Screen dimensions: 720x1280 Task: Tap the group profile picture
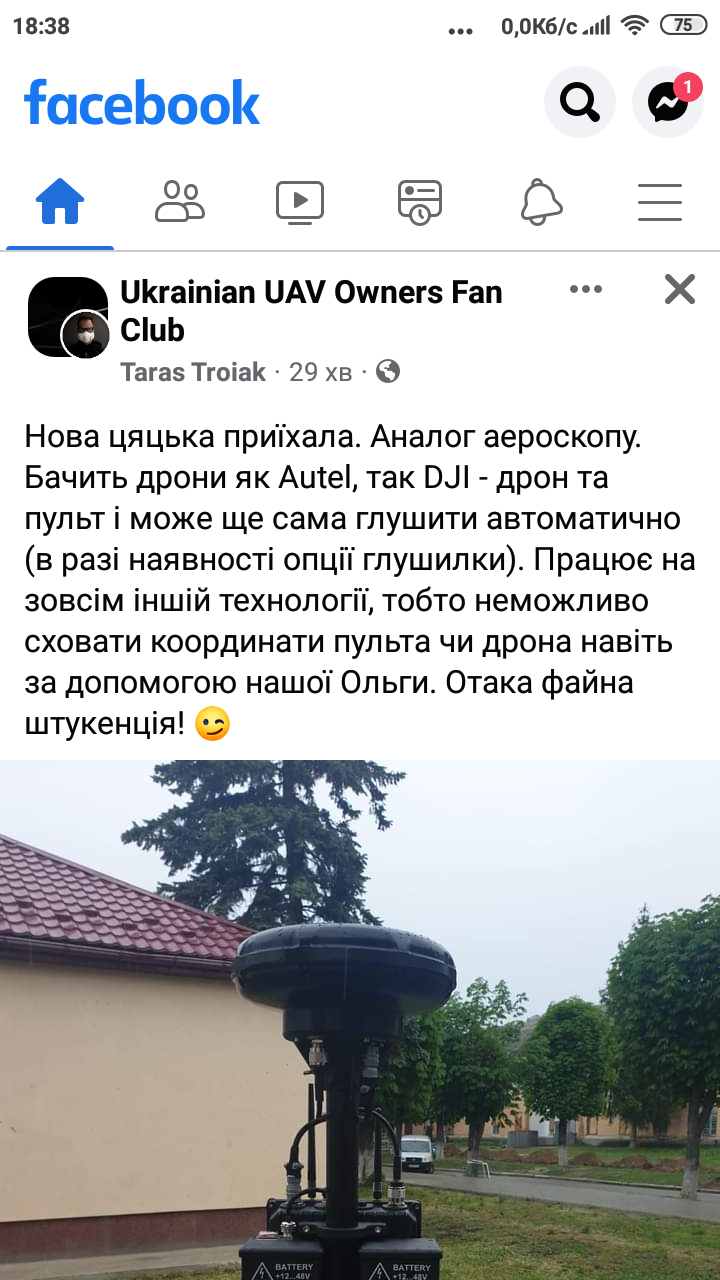(68, 317)
